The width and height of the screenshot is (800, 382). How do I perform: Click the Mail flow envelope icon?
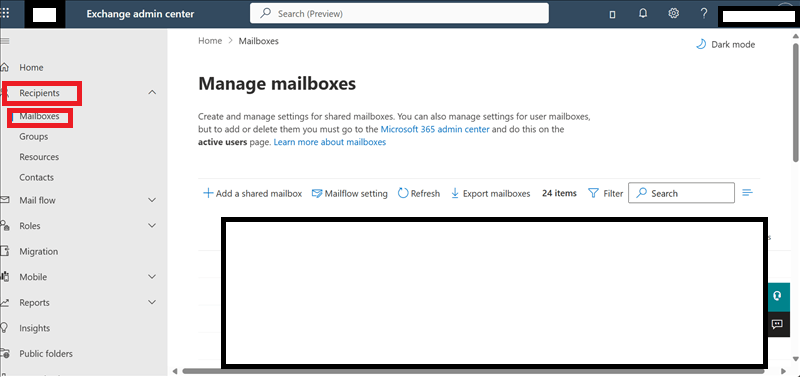[5, 200]
